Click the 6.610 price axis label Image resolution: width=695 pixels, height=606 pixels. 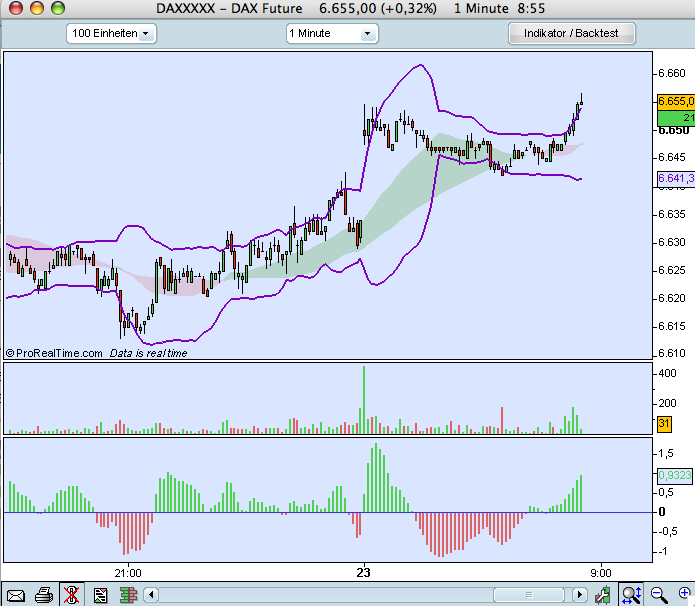click(x=672, y=353)
